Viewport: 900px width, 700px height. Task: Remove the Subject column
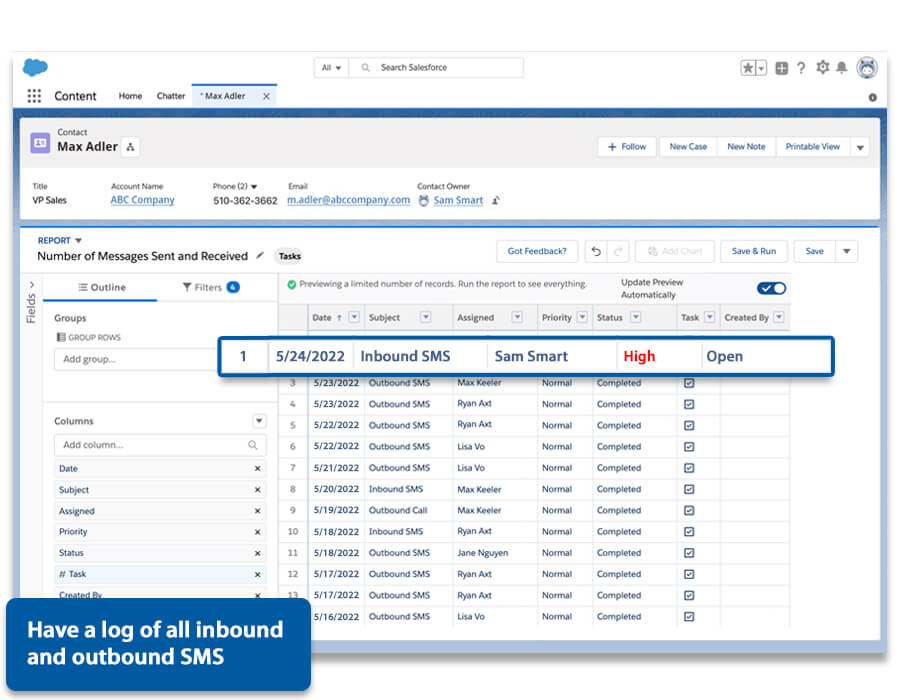point(258,490)
